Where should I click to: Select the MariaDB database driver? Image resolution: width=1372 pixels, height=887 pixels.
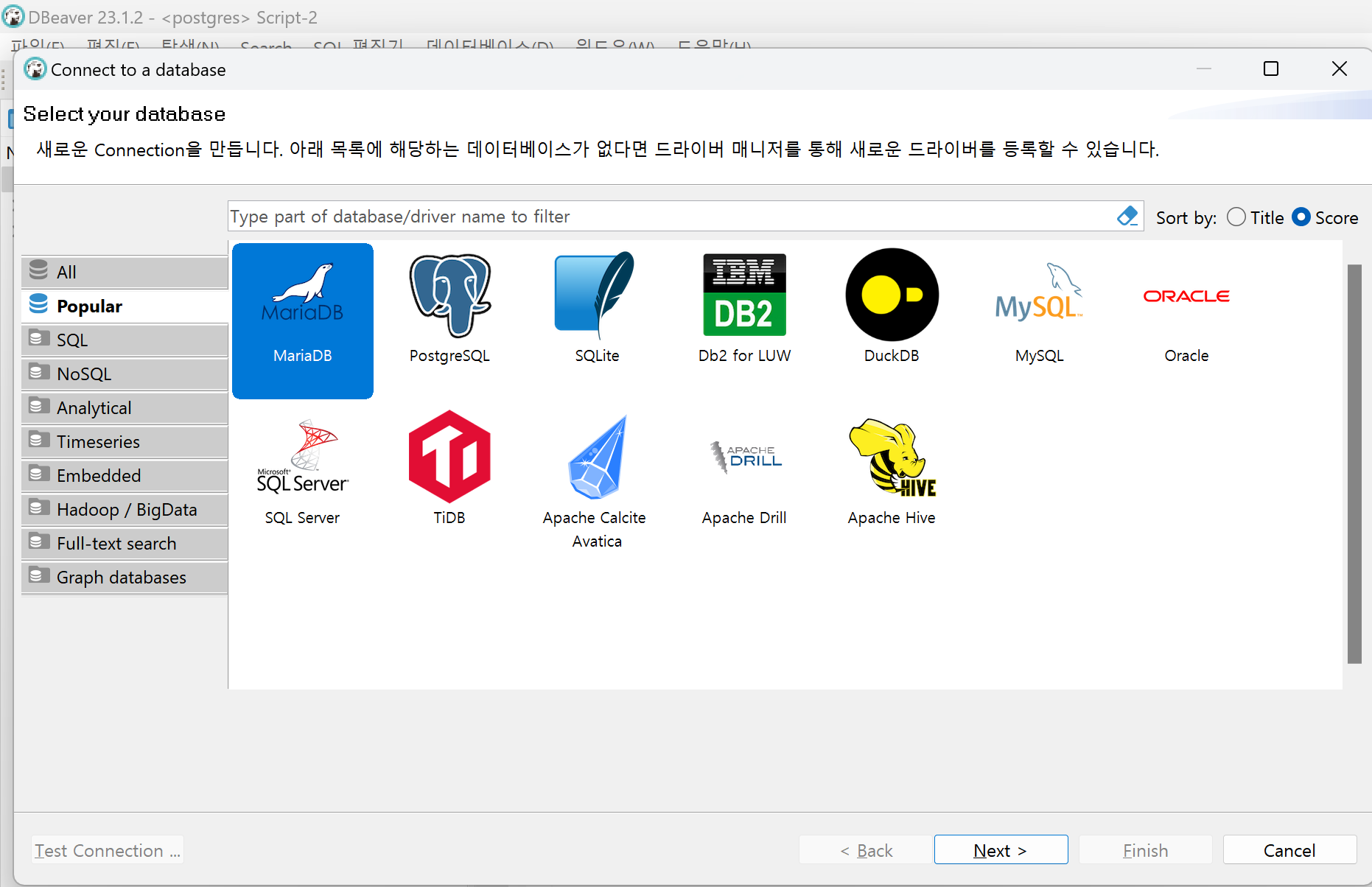(x=303, y=320)
